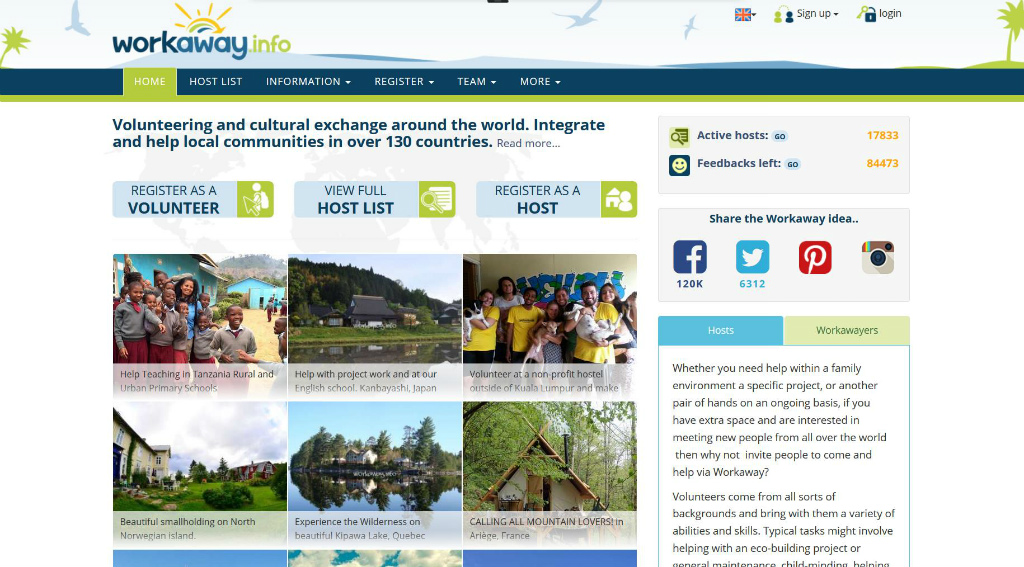Switch to the Workawayers tab
This screenshot has width=1024, height=567.
click(x=847, y=330)
